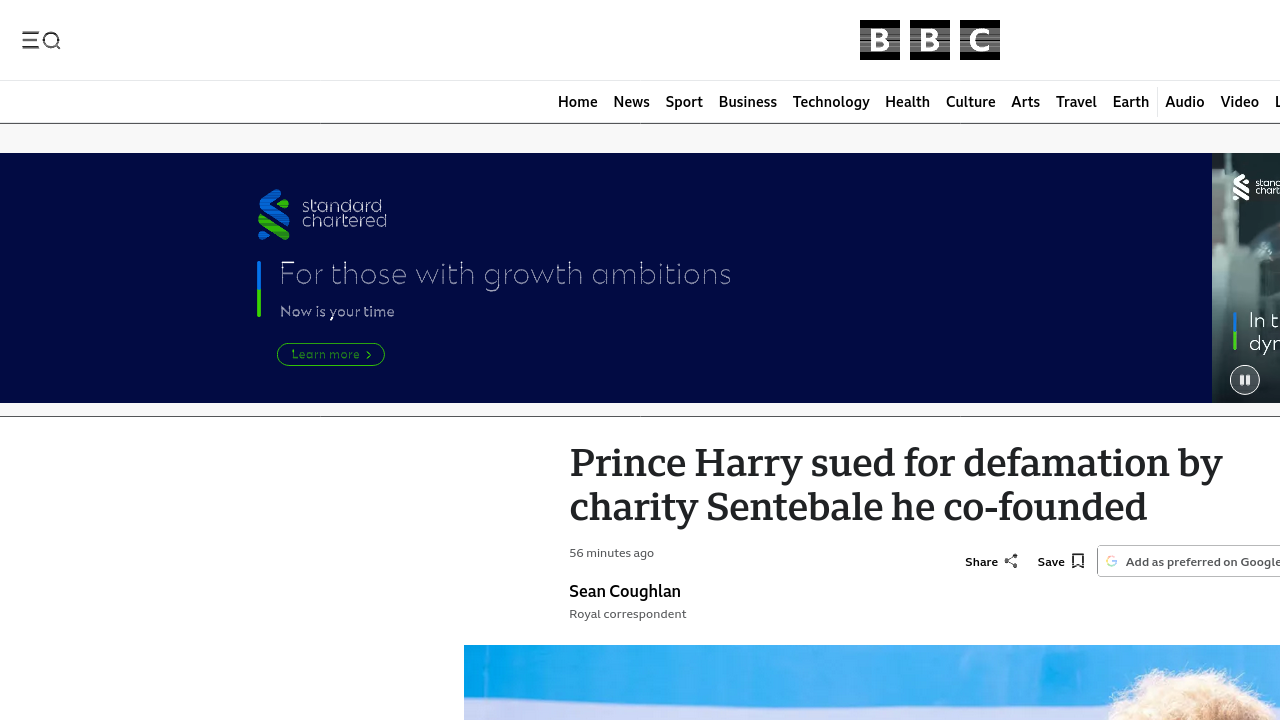Screen dimensions: 1280x720
Task: Save article with bookmark icon
Action: click(x=1077, y=561)
